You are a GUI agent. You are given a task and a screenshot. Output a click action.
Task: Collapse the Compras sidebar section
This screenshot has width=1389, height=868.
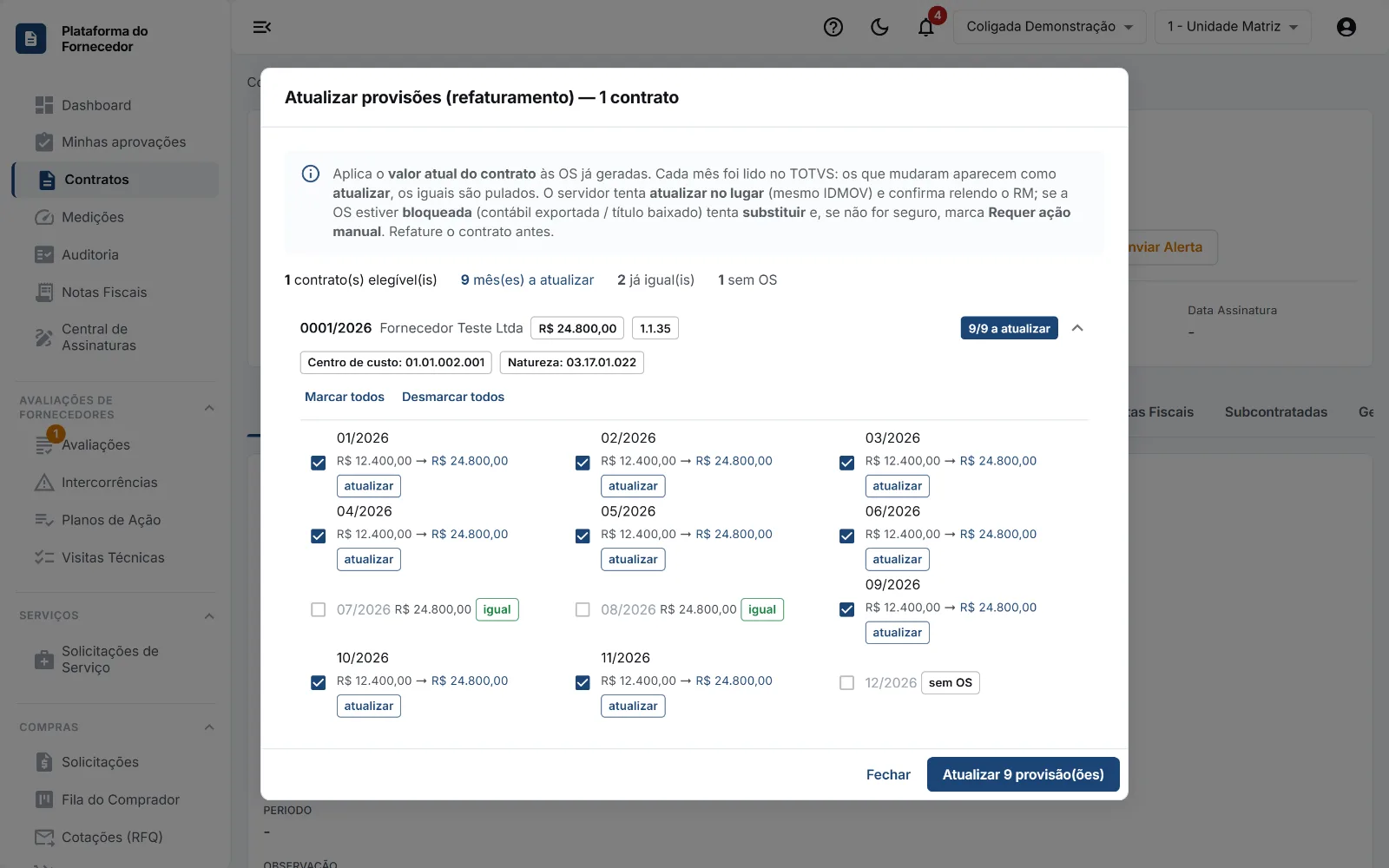209,727
